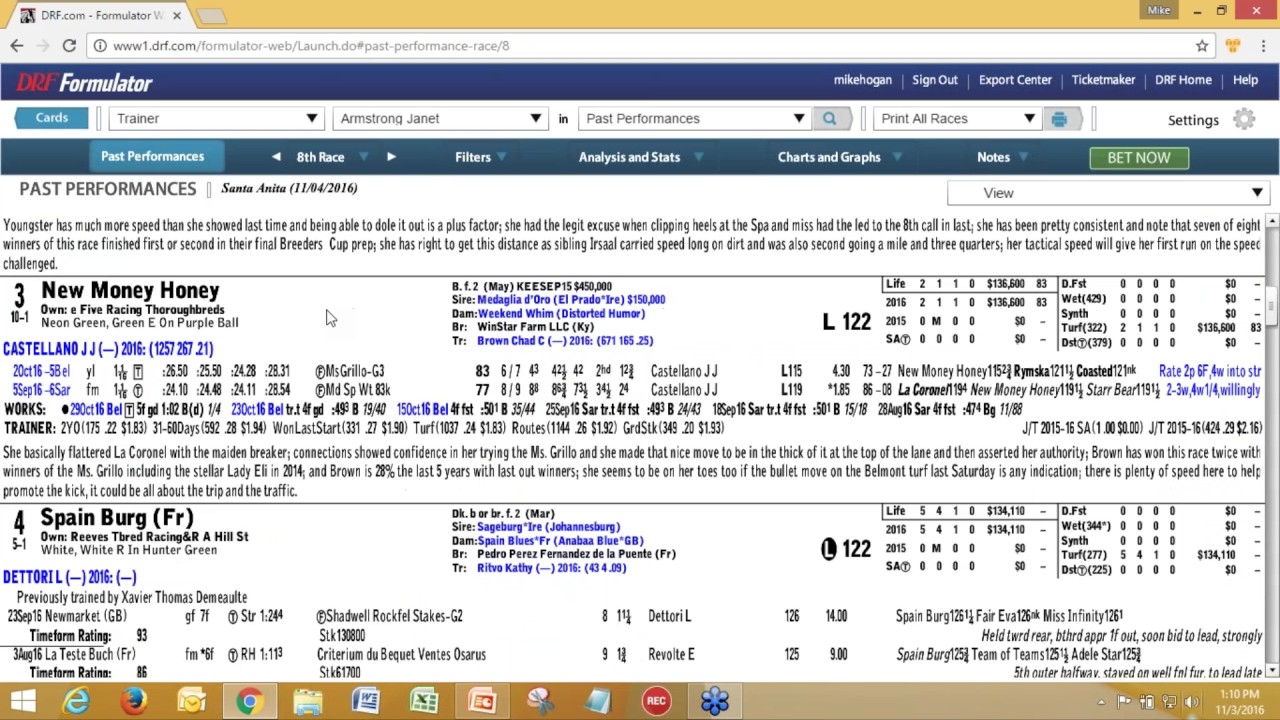This screenshot has height=720, width=1280.
Task: Open Chrome menu three dots
Action: tap(1263, 45)
